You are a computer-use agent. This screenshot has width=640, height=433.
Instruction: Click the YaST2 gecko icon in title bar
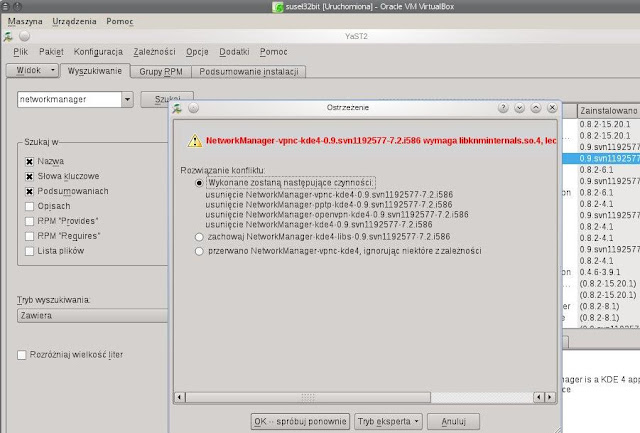pyautogui.click(x=8, y=36)
